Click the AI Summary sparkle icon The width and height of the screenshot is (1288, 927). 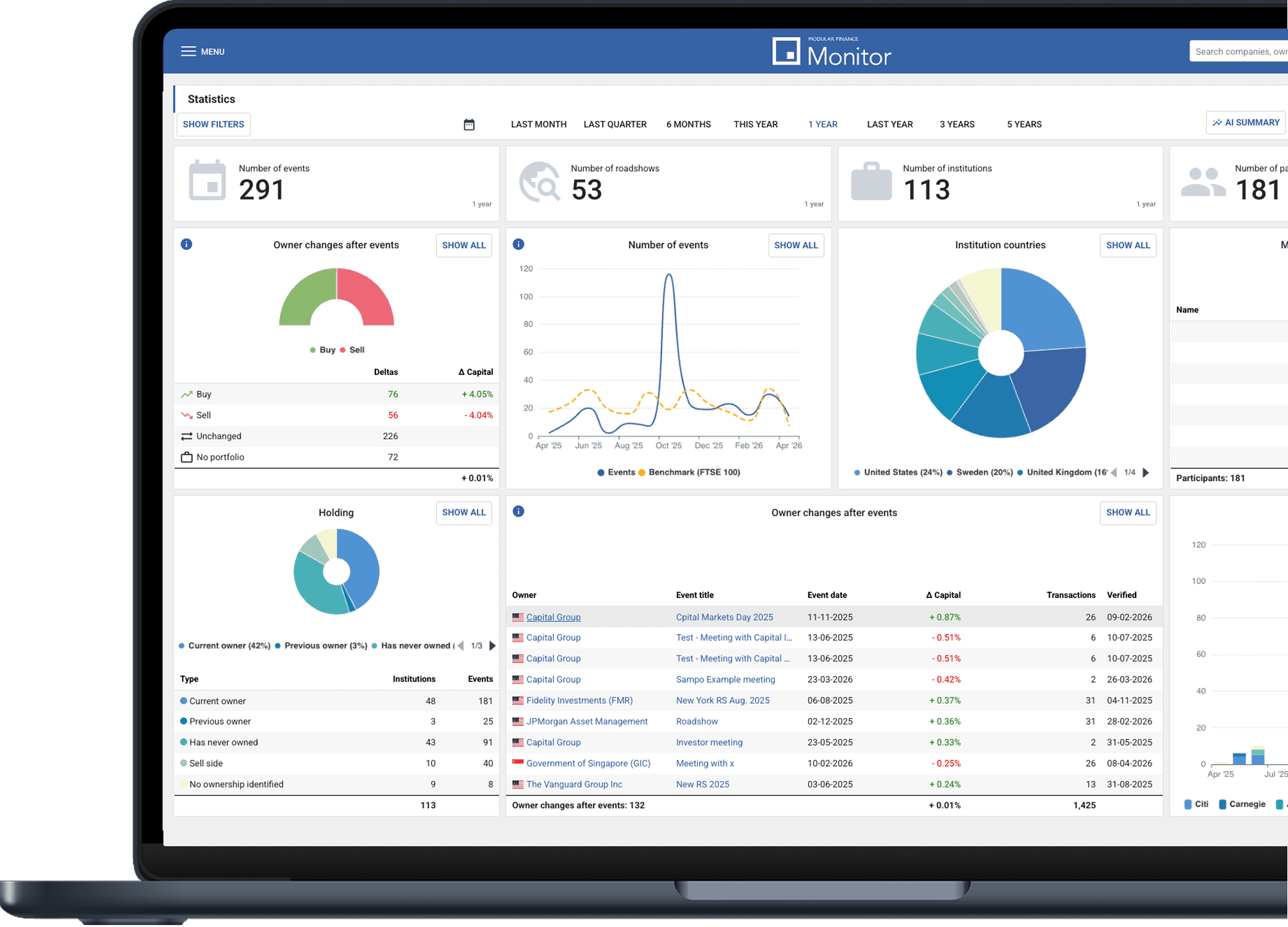pyautogui.click(x=1217, y=122)
